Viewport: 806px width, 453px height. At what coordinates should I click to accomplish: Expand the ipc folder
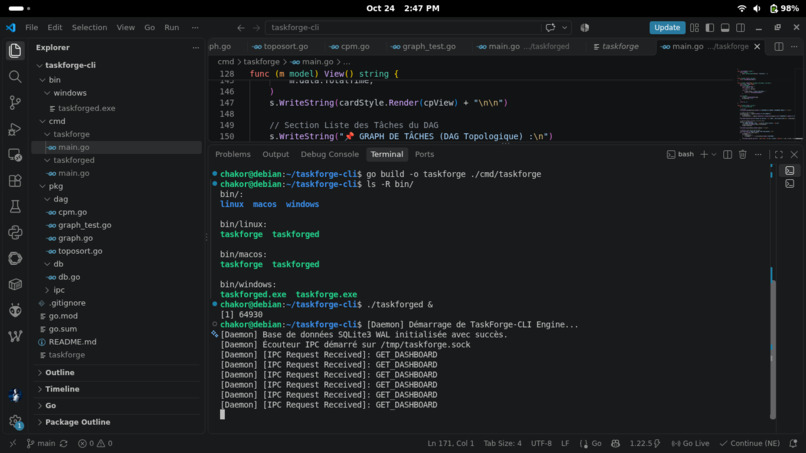(47, 290)
